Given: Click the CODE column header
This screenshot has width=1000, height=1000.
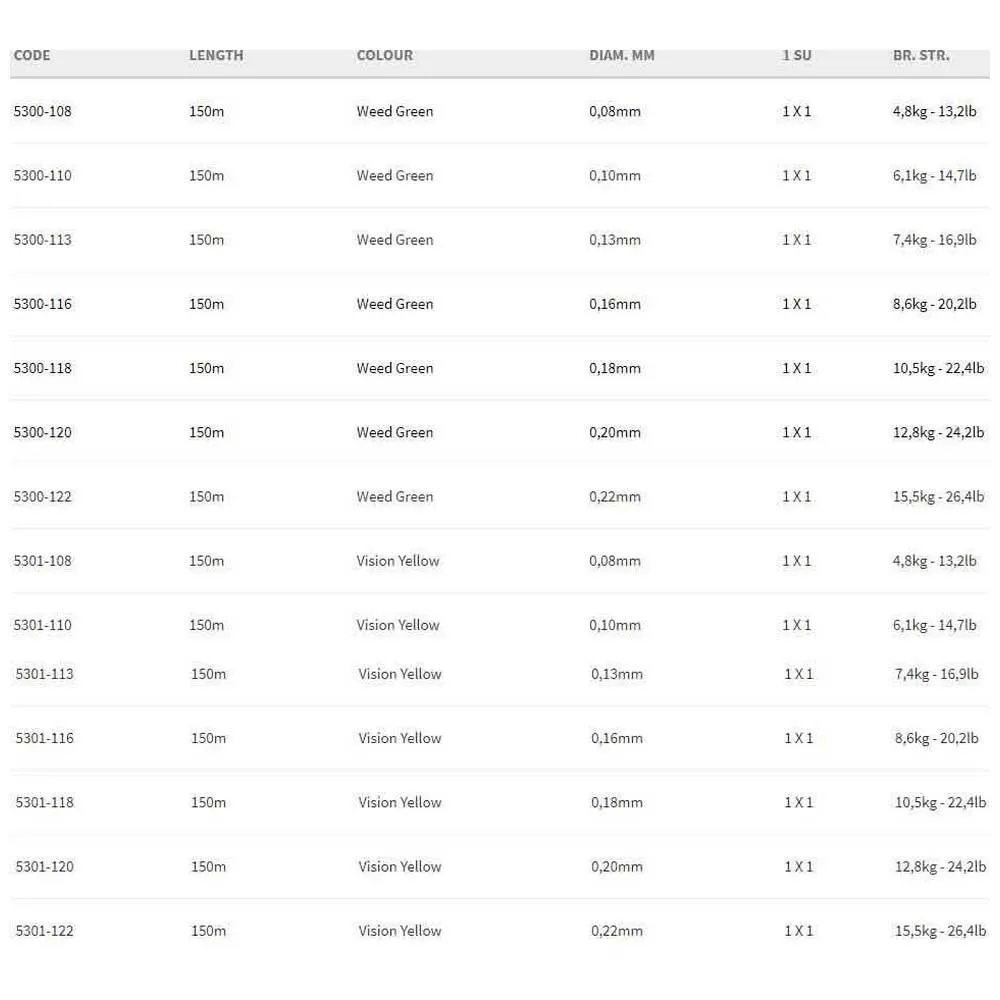Looking at the screenshot, I should click(x=32, y=56).
